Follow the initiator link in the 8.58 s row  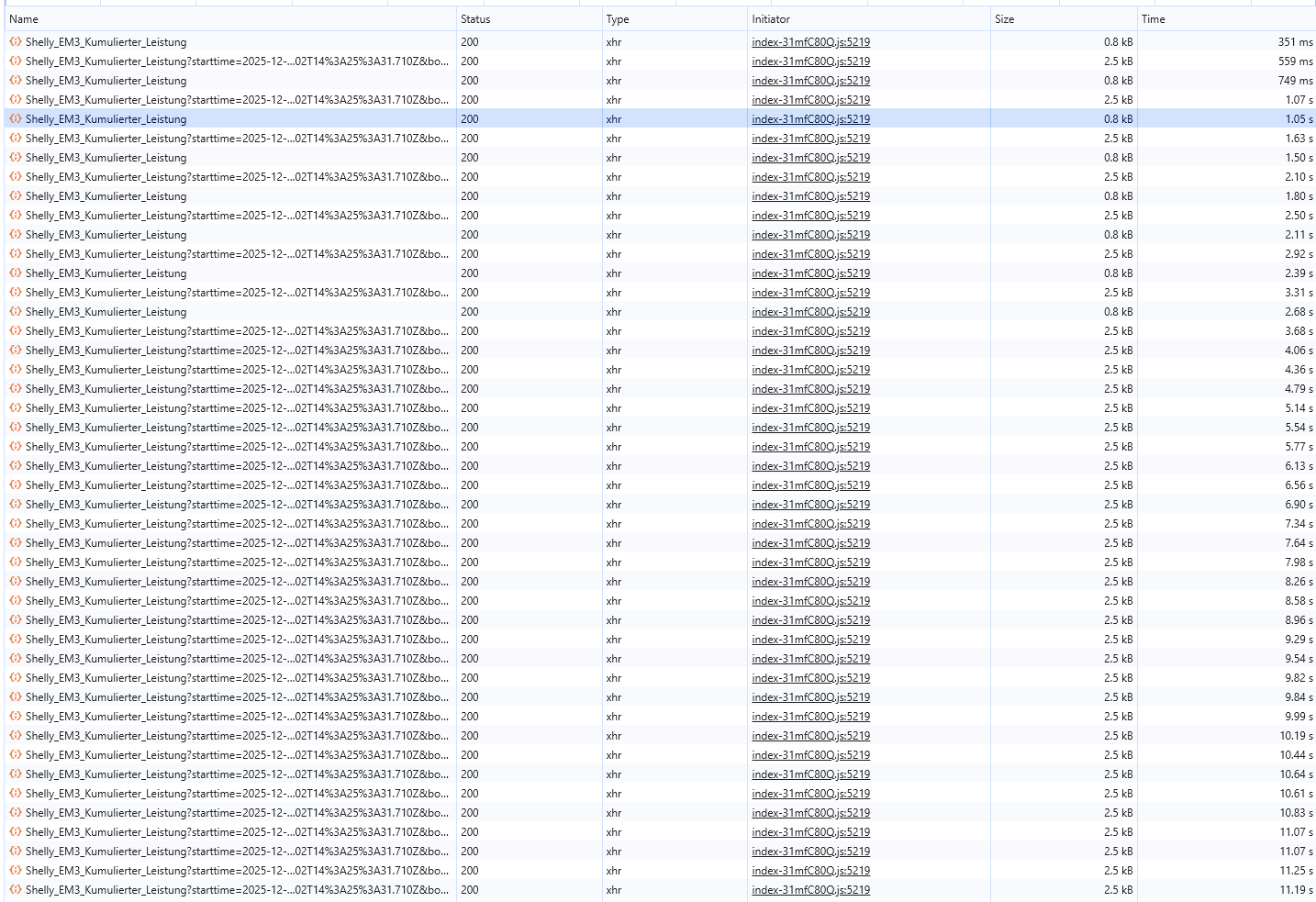[811, 601]
